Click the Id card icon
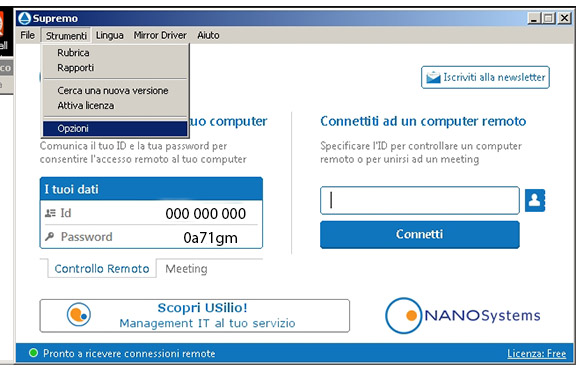Image resolution: width=580 pixels, height=371 pixels. [x=50, y=213]
